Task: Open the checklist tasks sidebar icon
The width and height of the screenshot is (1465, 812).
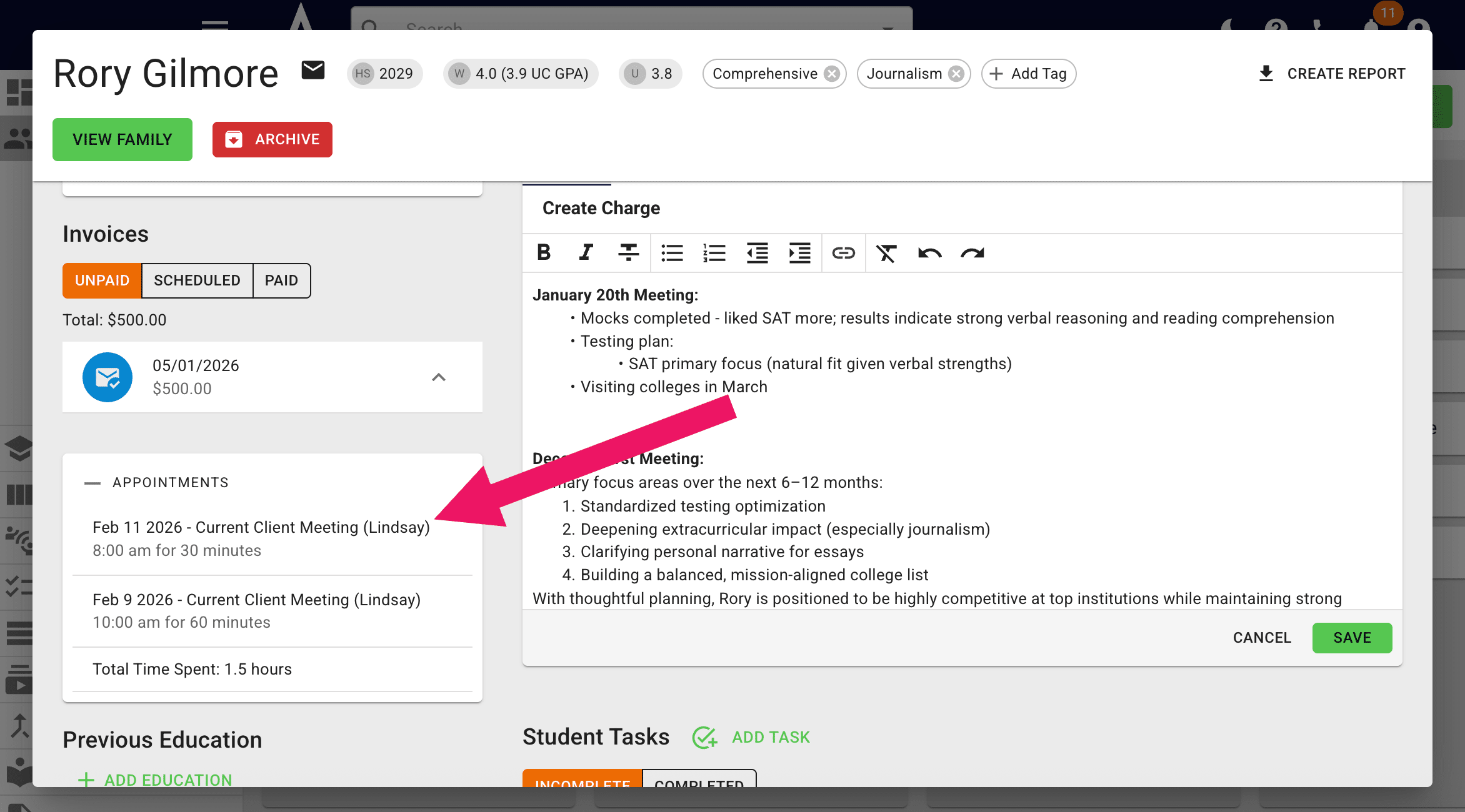Action: click(x=17, y=587)
